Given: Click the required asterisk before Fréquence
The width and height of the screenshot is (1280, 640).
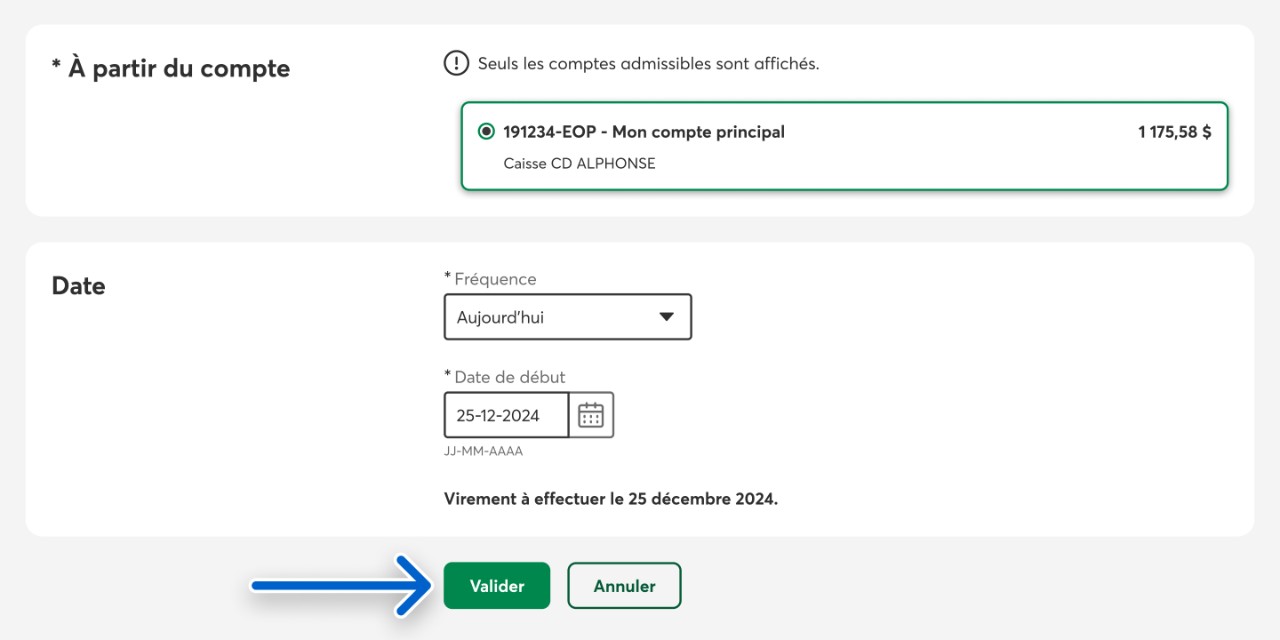Looking at the screenshot, I should click(447, 278).
